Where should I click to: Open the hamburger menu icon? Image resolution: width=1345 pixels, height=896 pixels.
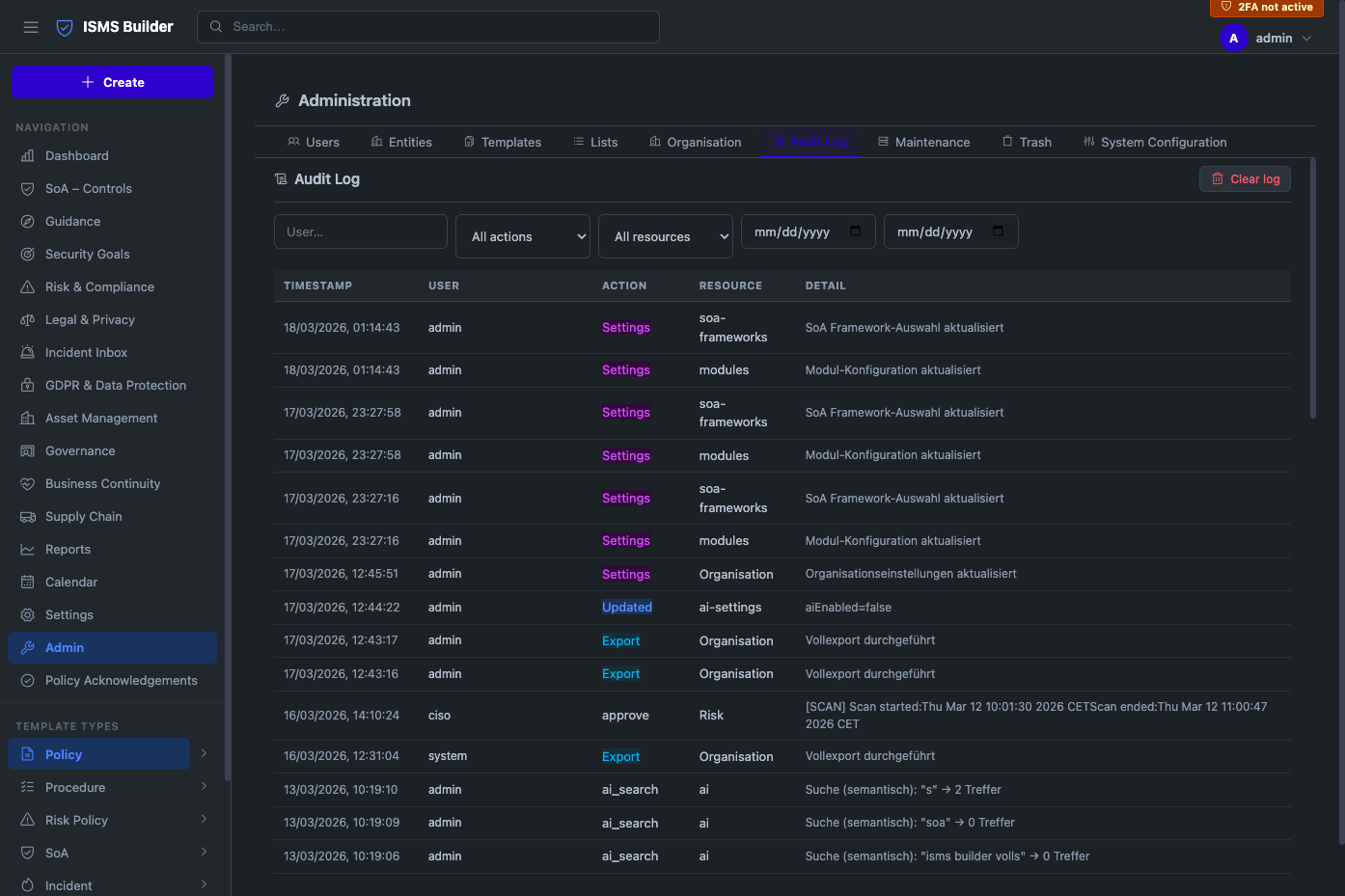[31, 27]
